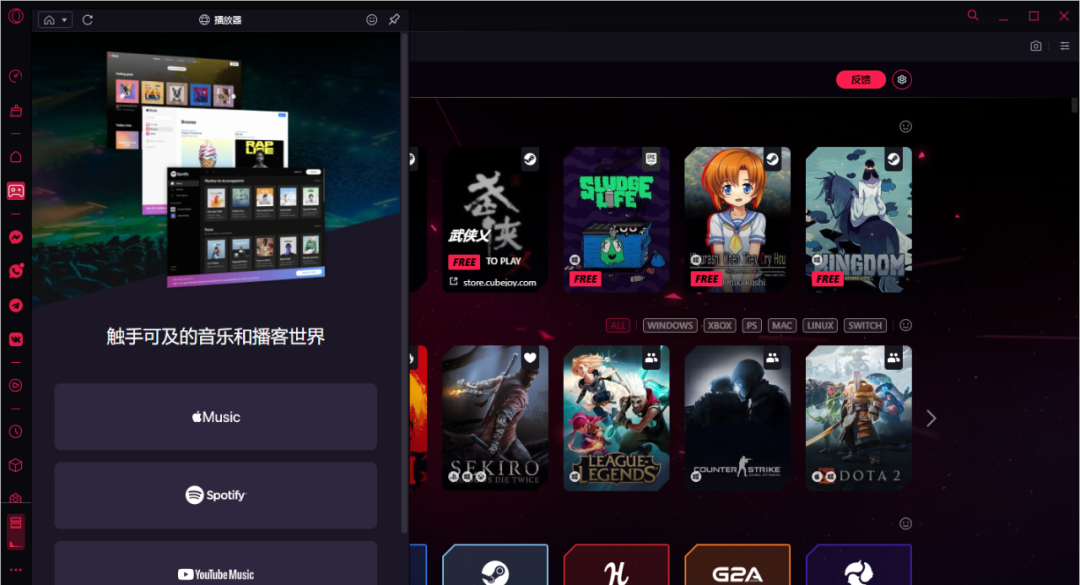Filter games by WINDOWS

tap(669, 325)
